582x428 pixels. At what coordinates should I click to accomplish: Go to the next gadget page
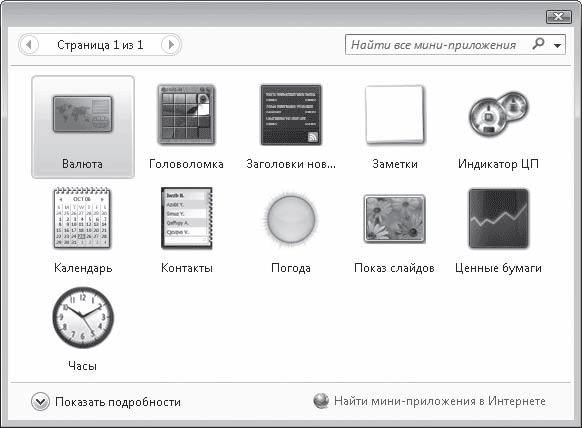170,45
